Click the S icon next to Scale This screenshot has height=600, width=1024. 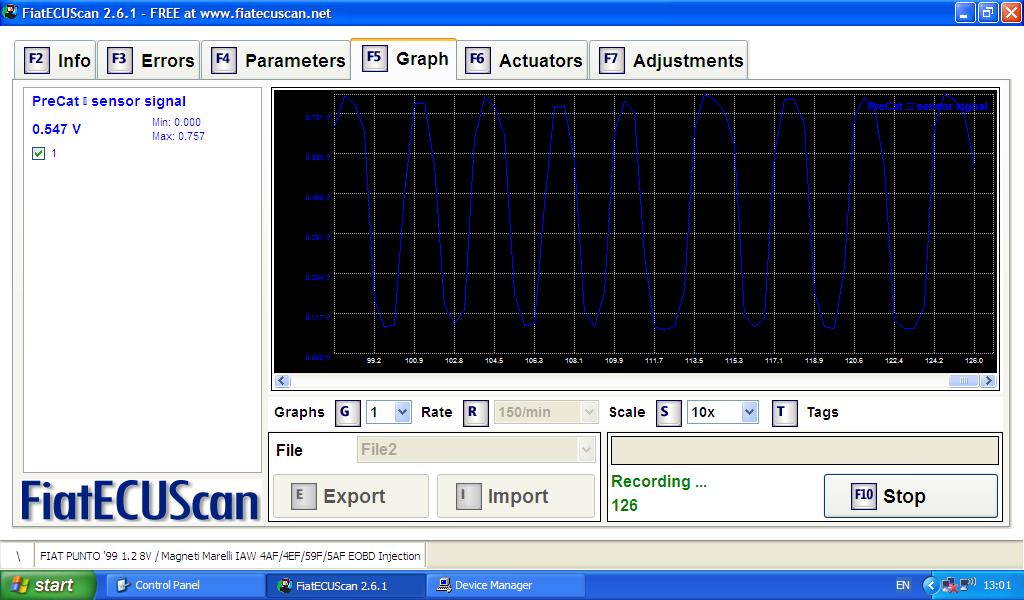(668, 412)
